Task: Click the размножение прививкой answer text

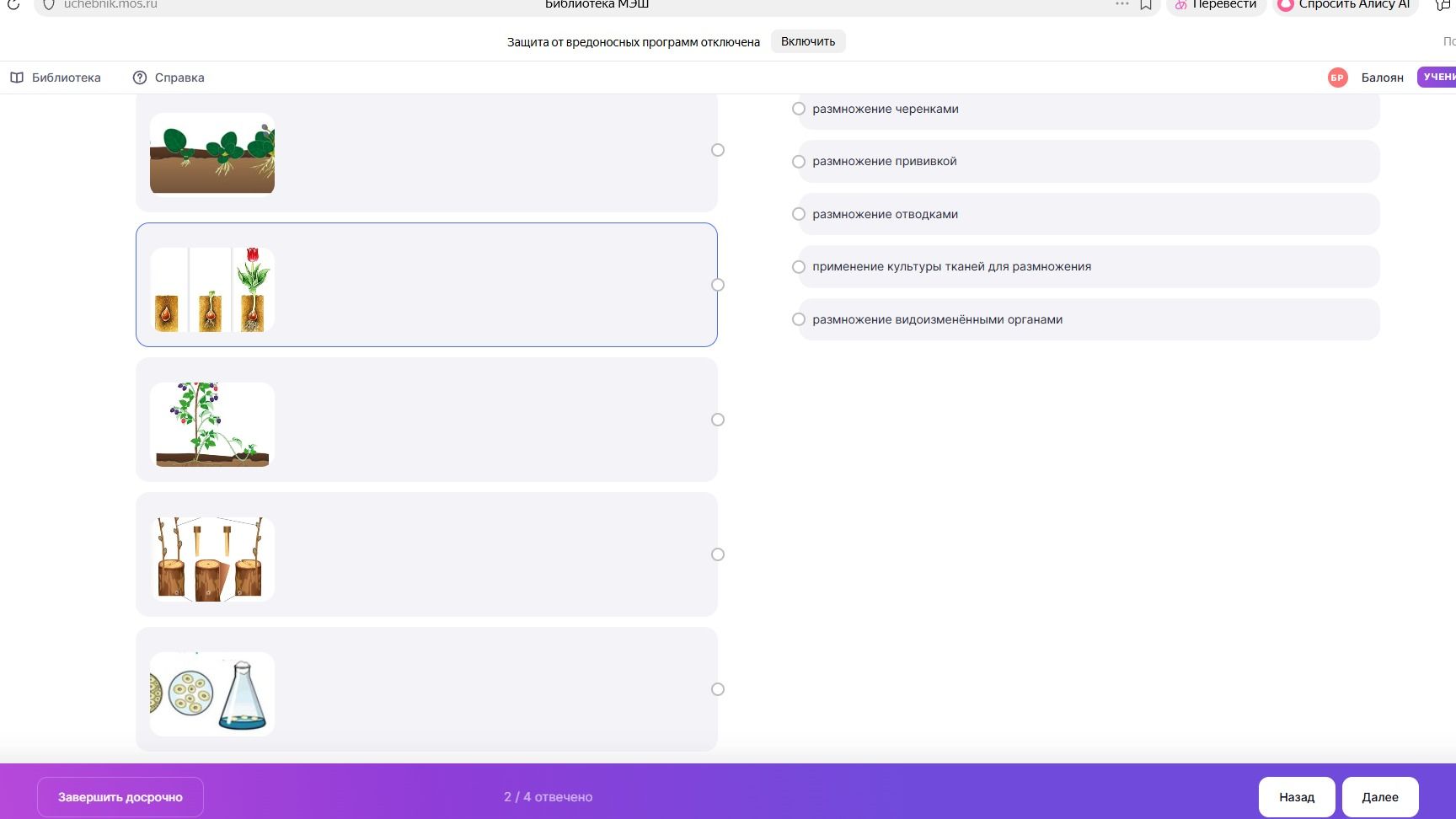Action: [x=885, y=161]
